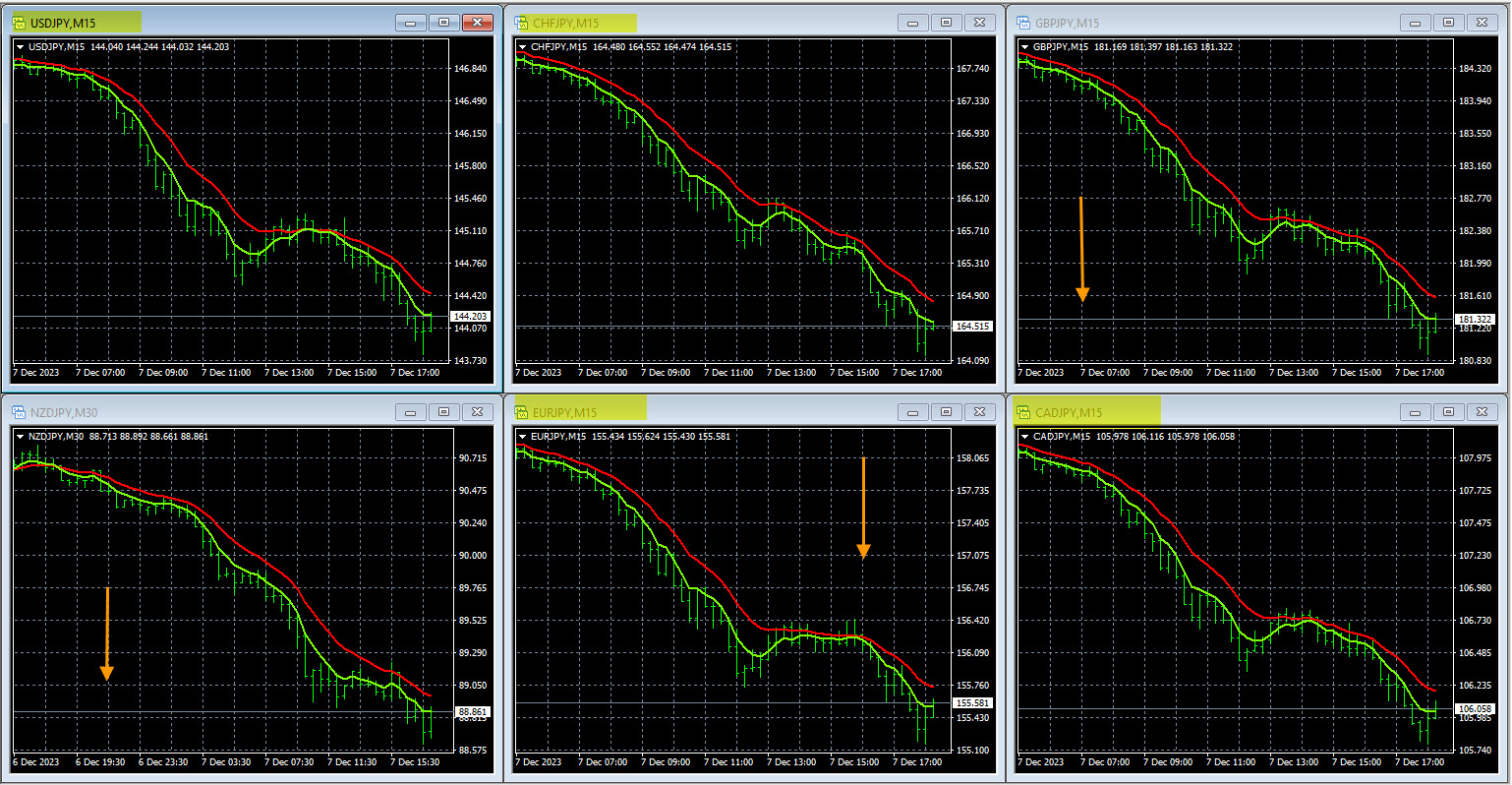
Task: Close the USDJPY,M15 chart window
Action: [477, 23]
